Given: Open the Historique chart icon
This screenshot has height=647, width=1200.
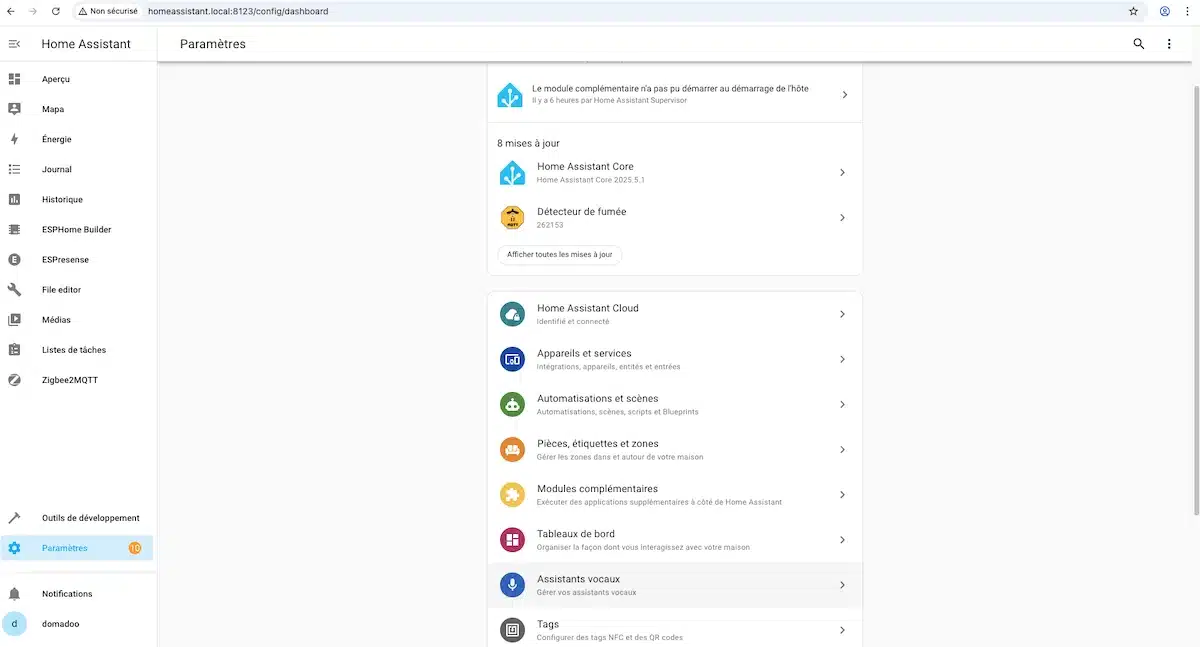Looking at the screenshot, I should [x=14, y=199].
